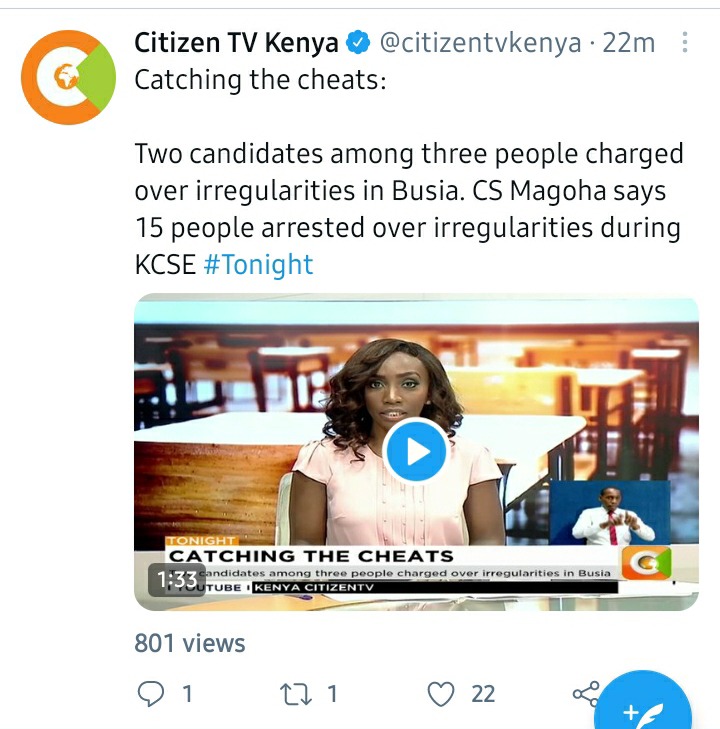Viewport: 720px width, 729px height.
Task: Play the Catching the Cheats video
Action: tap(416, 451)
